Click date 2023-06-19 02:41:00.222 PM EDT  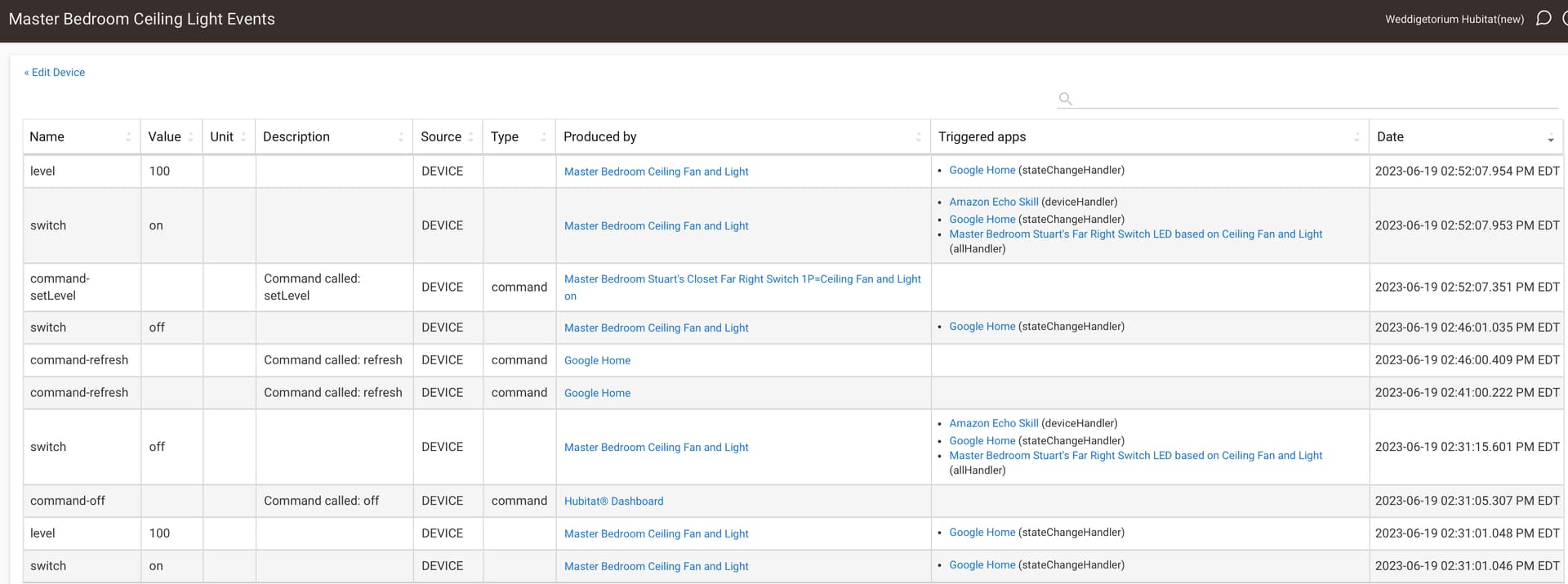(x=1467, y=392)
